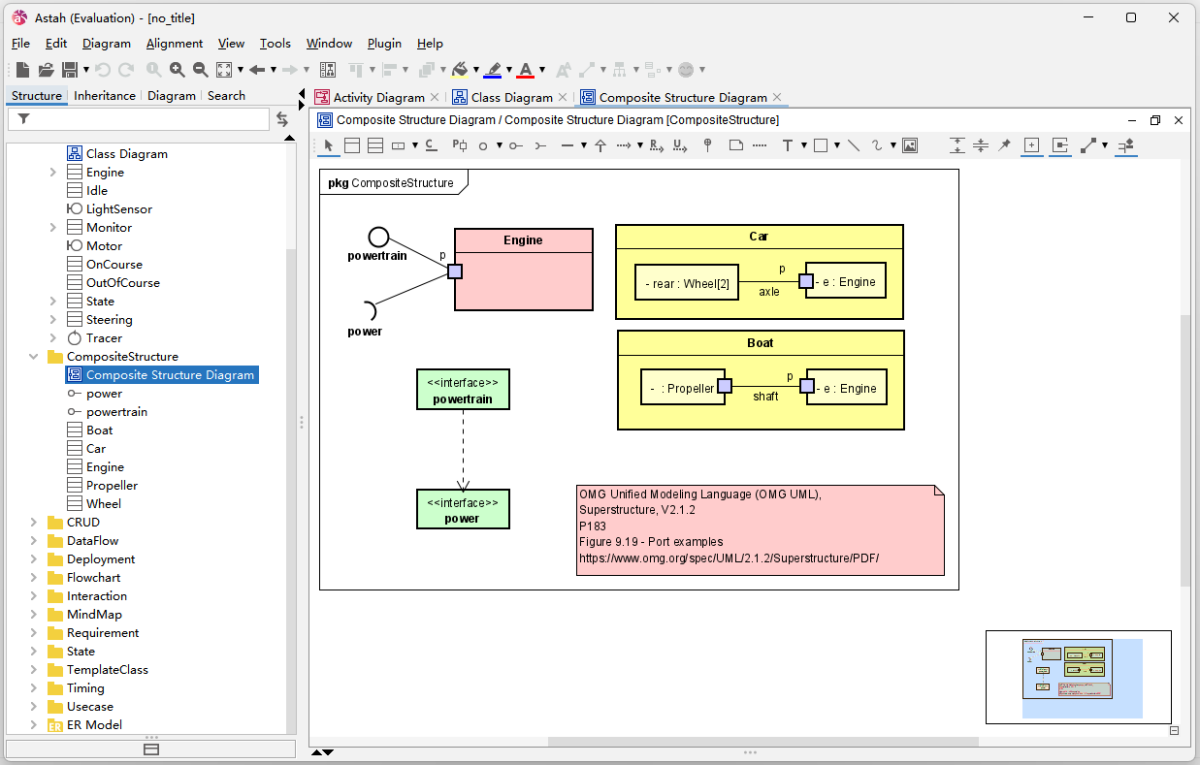The image size is (1200, 765).
Task: Click the Open project folder icon
Action: point(46,70)
